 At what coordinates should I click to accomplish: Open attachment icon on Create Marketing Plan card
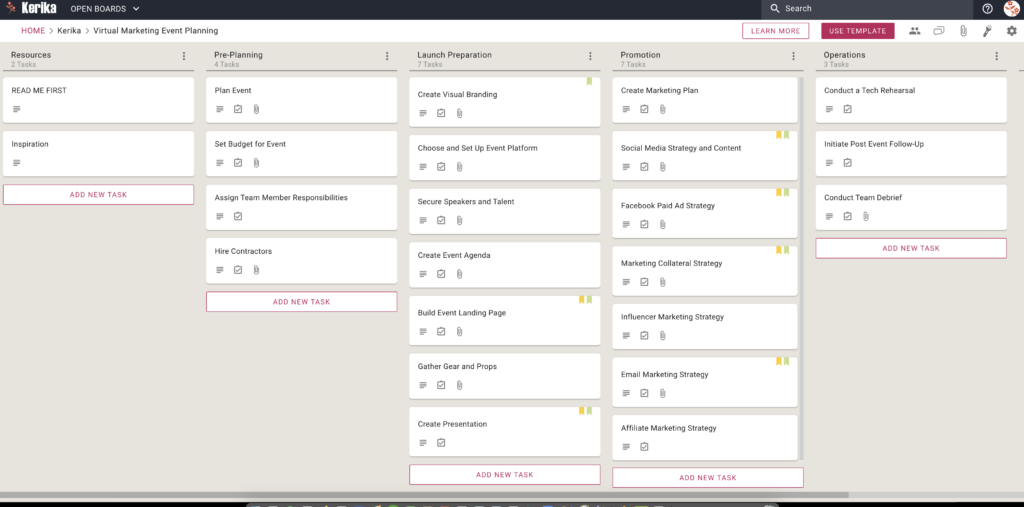[x=662, y=109]
